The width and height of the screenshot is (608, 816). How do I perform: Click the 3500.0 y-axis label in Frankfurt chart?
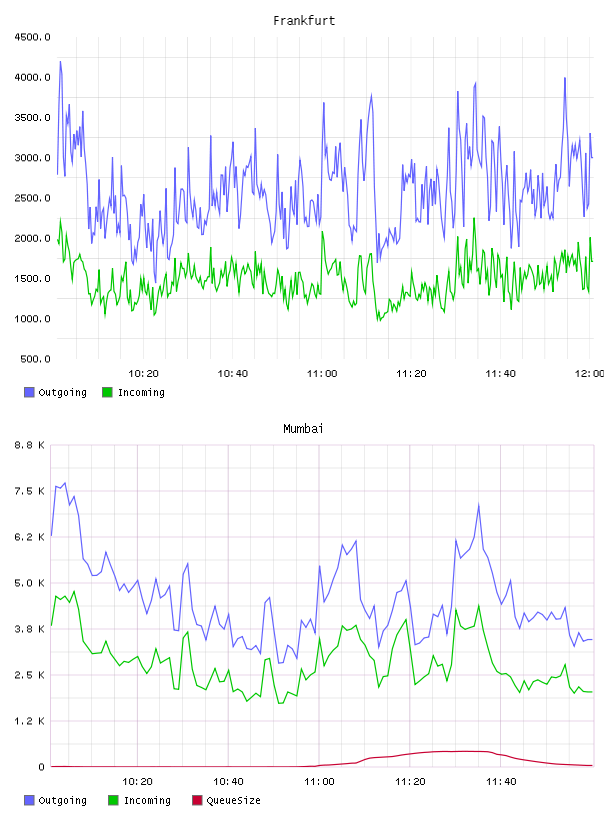32,118
